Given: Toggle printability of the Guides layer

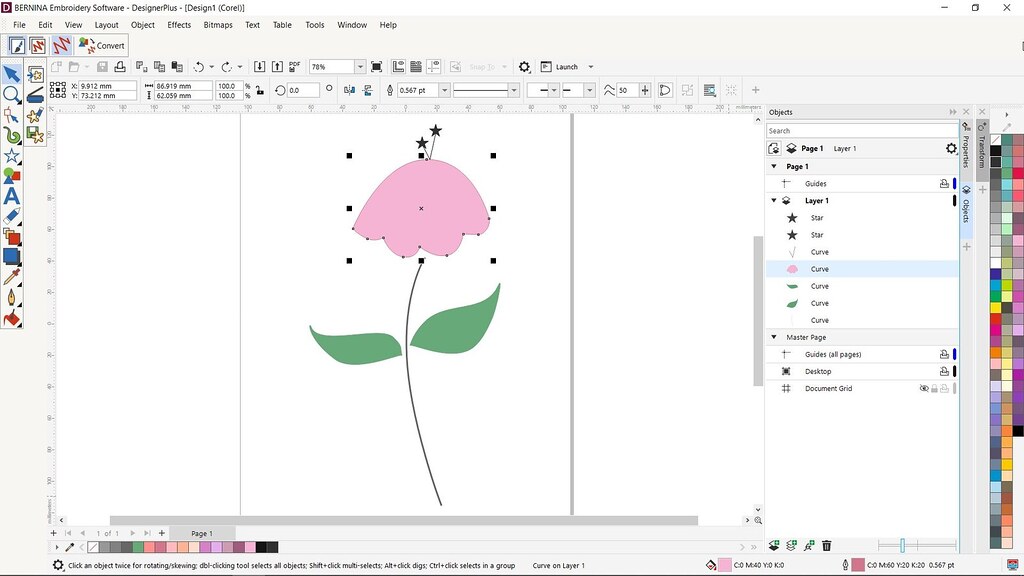Looking at the screenshot, I should (x=943, y=183).
